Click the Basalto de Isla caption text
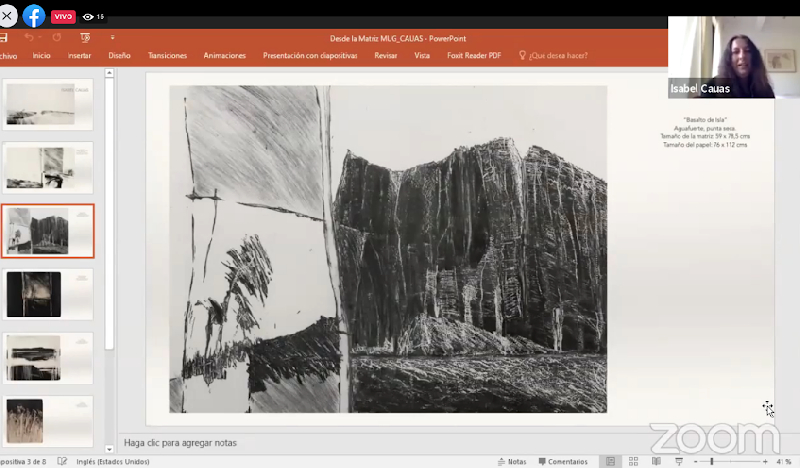The image size is (800, 468). [x=705, y=132]
